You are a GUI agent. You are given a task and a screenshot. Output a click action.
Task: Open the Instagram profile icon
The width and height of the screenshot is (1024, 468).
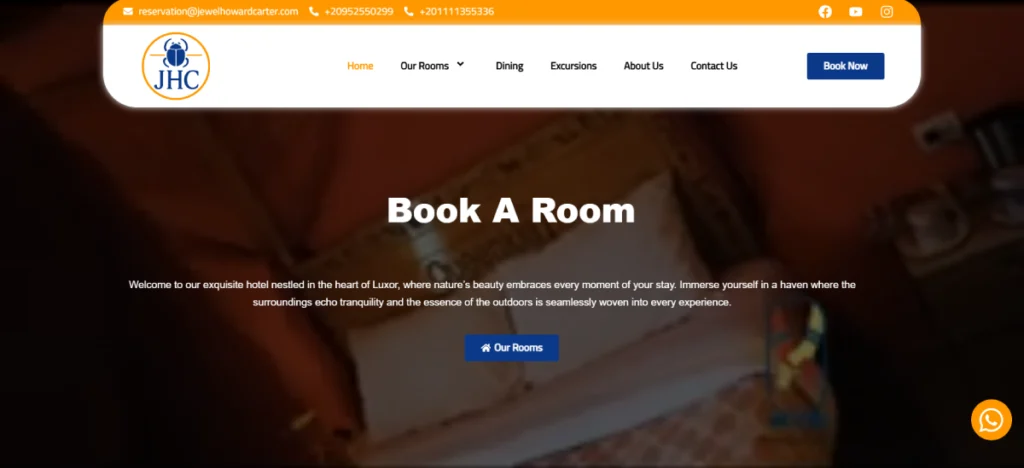(886, 12)
